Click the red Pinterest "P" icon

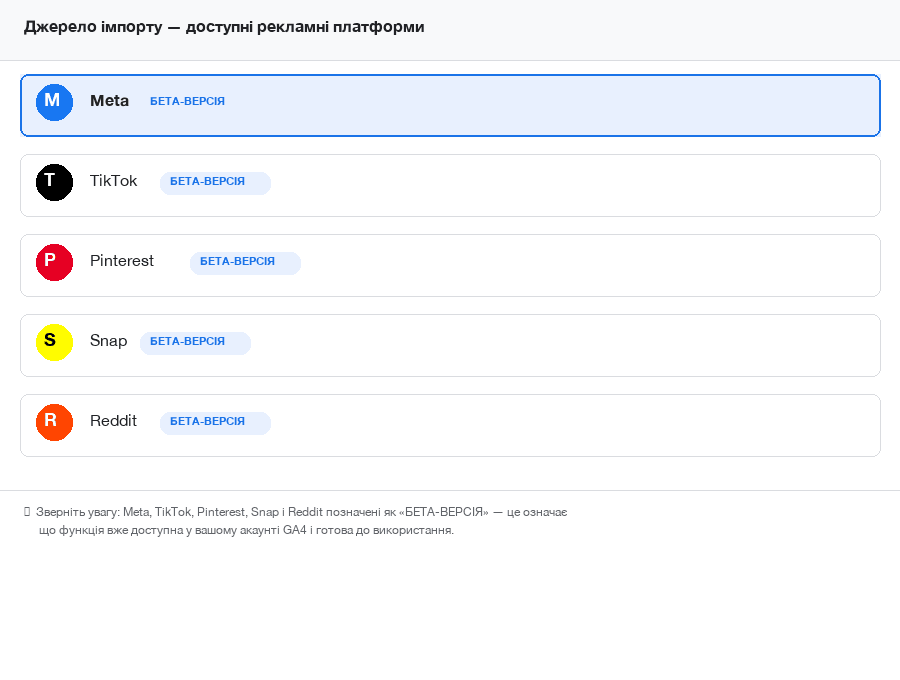tap(55, 262)
